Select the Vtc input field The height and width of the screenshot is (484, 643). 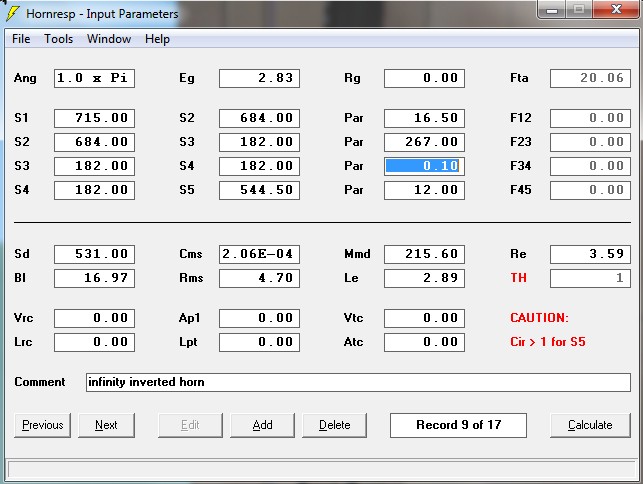click(x=424, y=318)
